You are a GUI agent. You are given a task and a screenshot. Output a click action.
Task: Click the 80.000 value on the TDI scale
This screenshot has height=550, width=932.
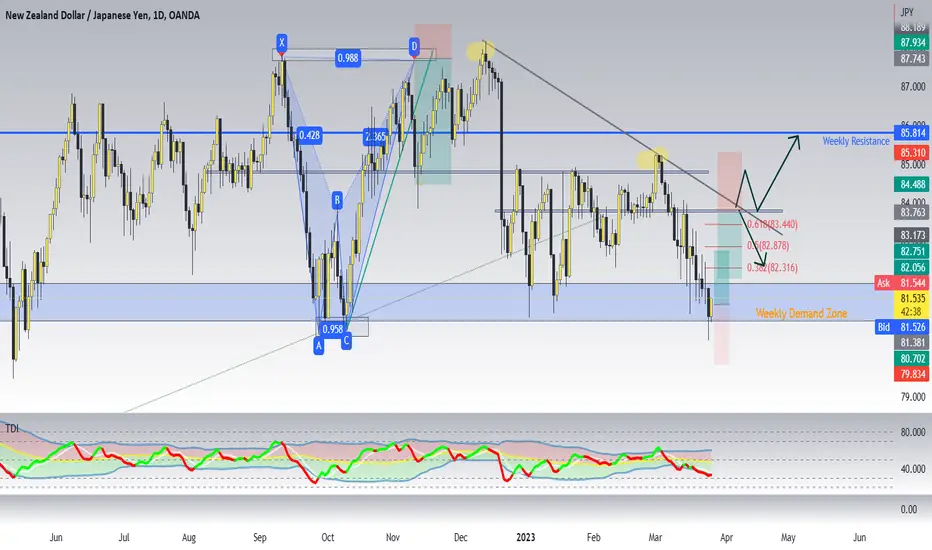coord(912,432)
